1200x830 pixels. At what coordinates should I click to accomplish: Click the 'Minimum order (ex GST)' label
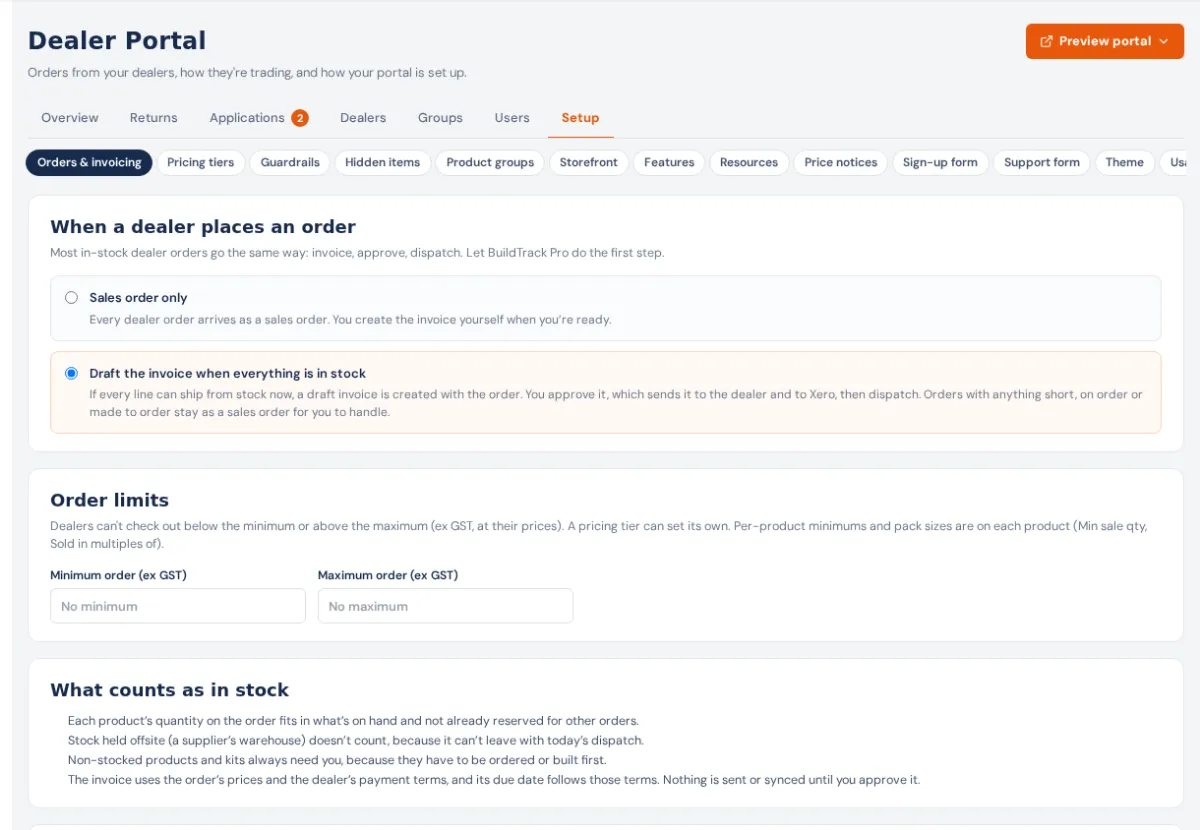pyautogui.click(x=119, y=575)
